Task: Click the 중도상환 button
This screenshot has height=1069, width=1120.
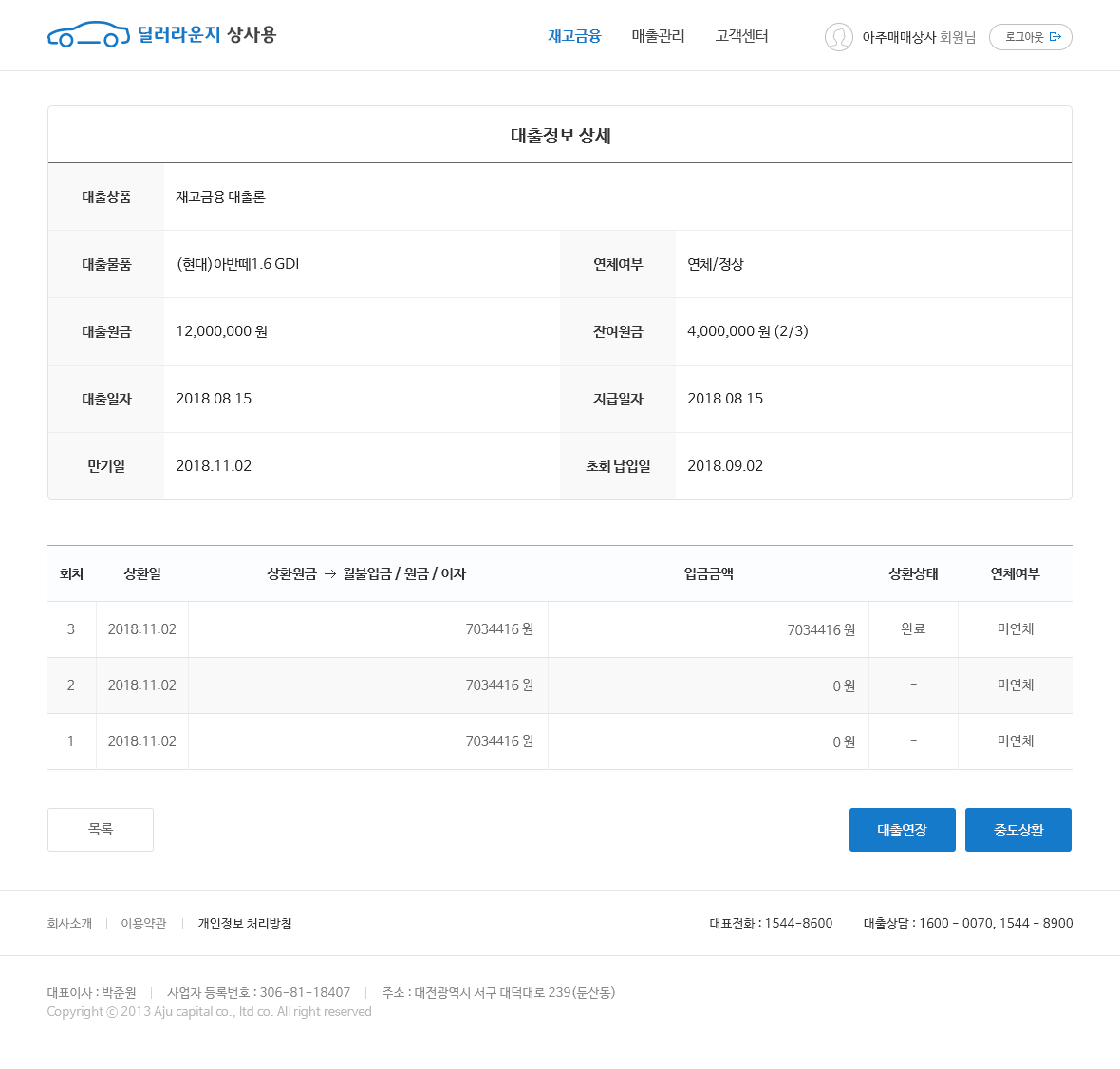Action: (1017, 829)
